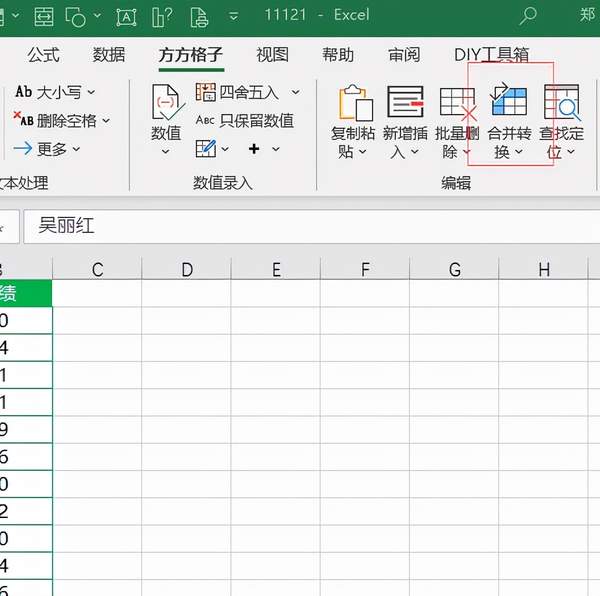Switch to the 视图 tab
The image size is (600, 596).
pyautogui.click(x=272, y=54)
